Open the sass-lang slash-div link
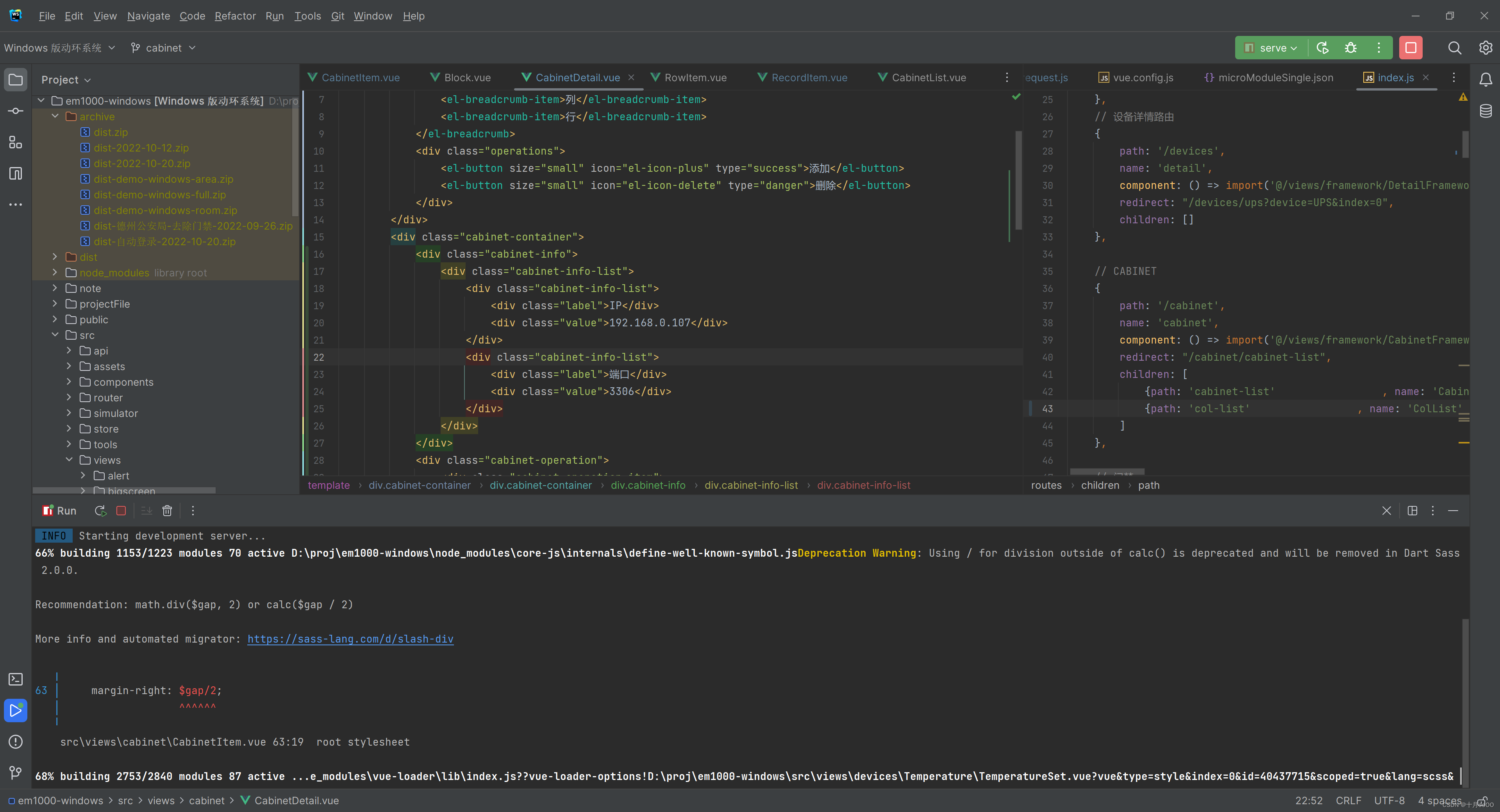This screenshot has height=812, width=1500. (x=350, y=639)
